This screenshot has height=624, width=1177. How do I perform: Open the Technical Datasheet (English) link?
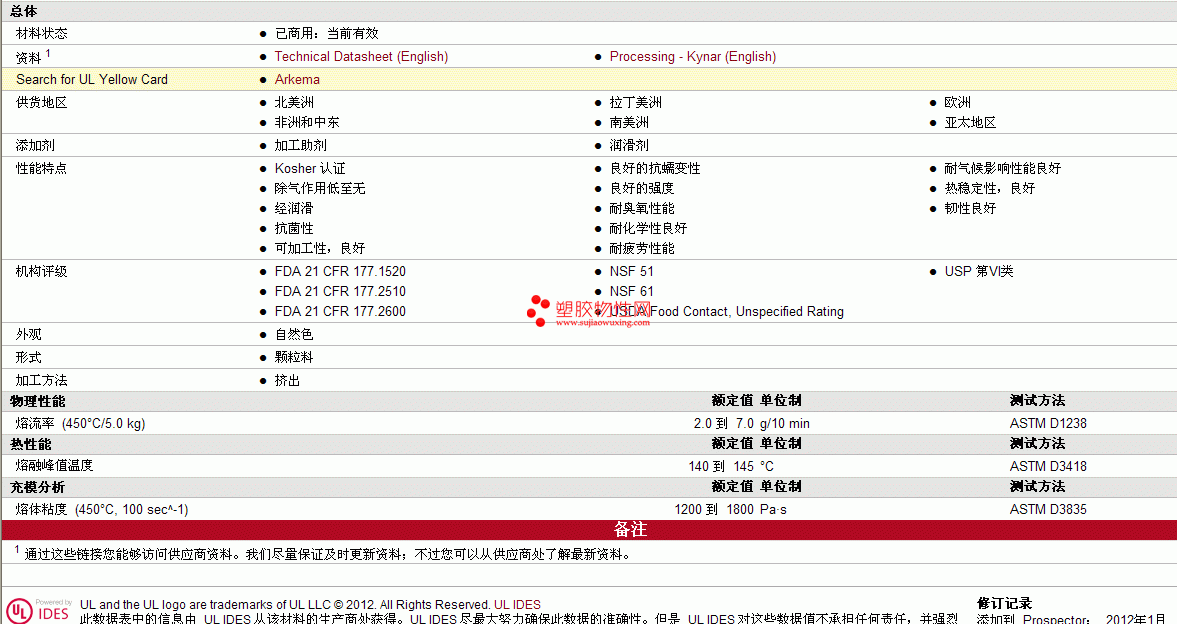[361, 56]
